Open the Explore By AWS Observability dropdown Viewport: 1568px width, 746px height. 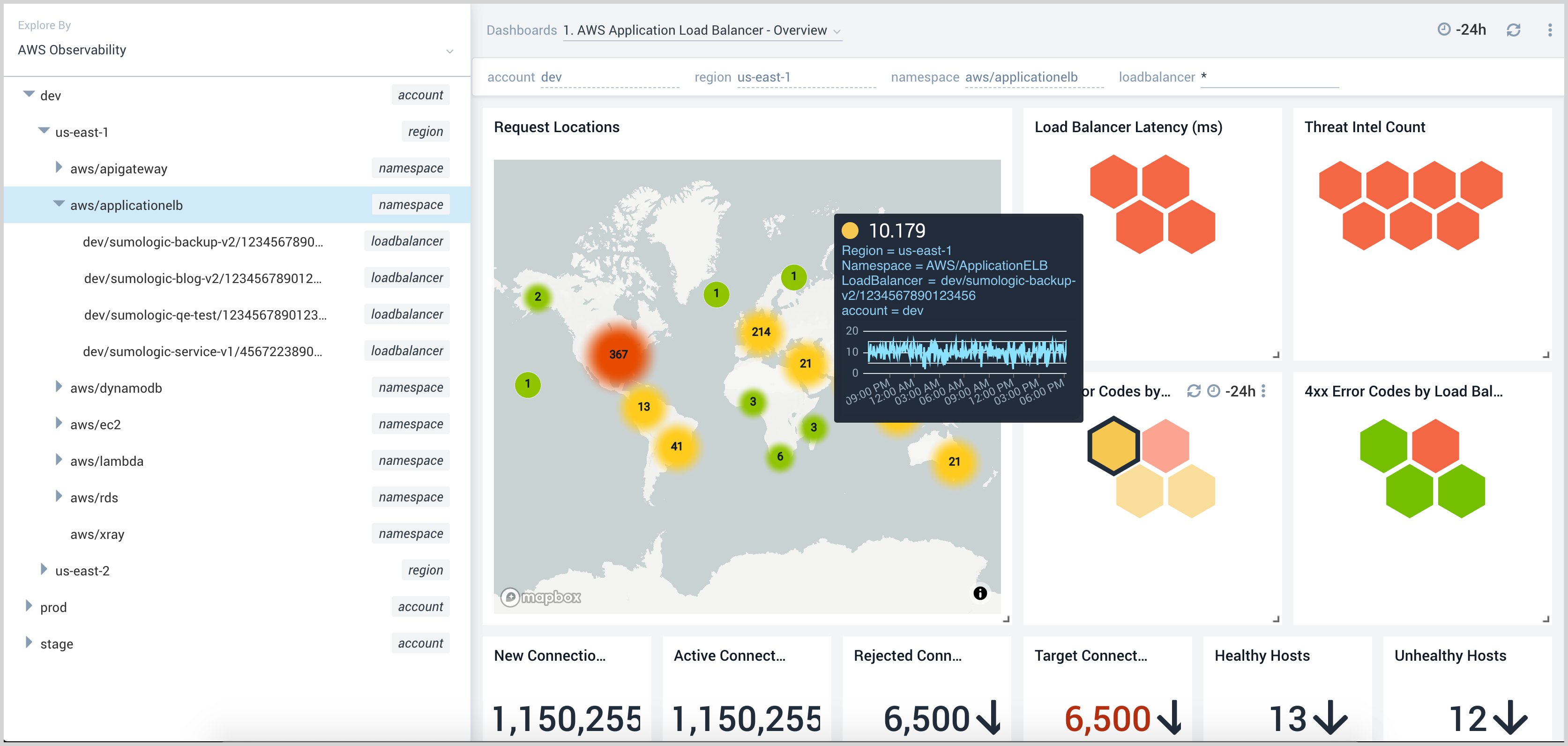(x=449, y=51)
